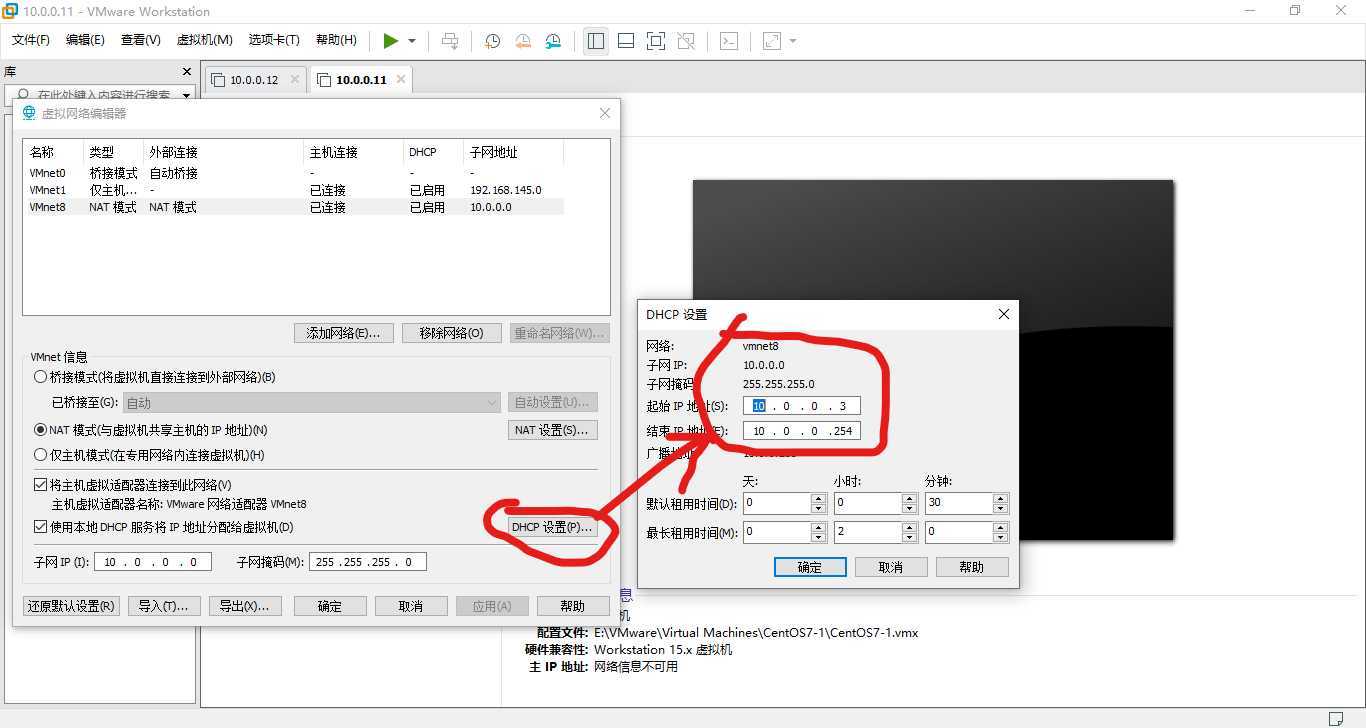1366x728 pixels.
Task: Toggle the library sidebar view icon
Action: [x=596, y=41]
